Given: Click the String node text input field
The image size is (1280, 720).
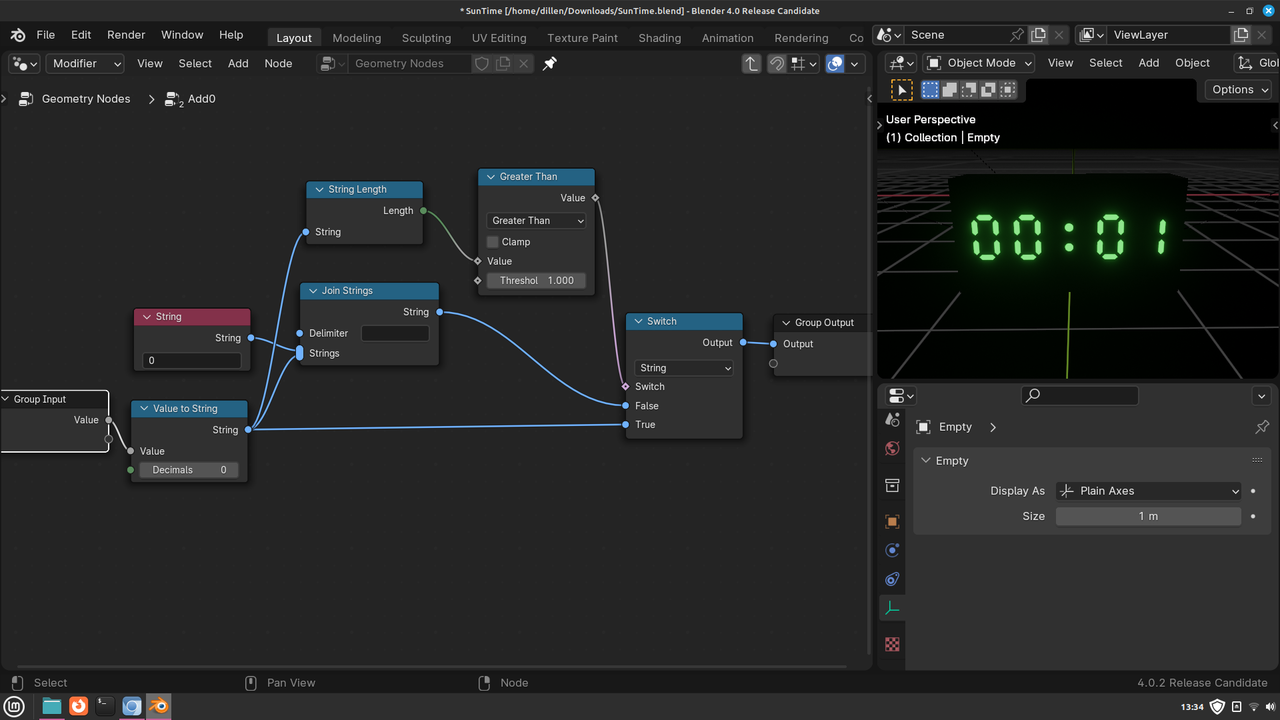Looking at the screenshot, I should point(192,360).
